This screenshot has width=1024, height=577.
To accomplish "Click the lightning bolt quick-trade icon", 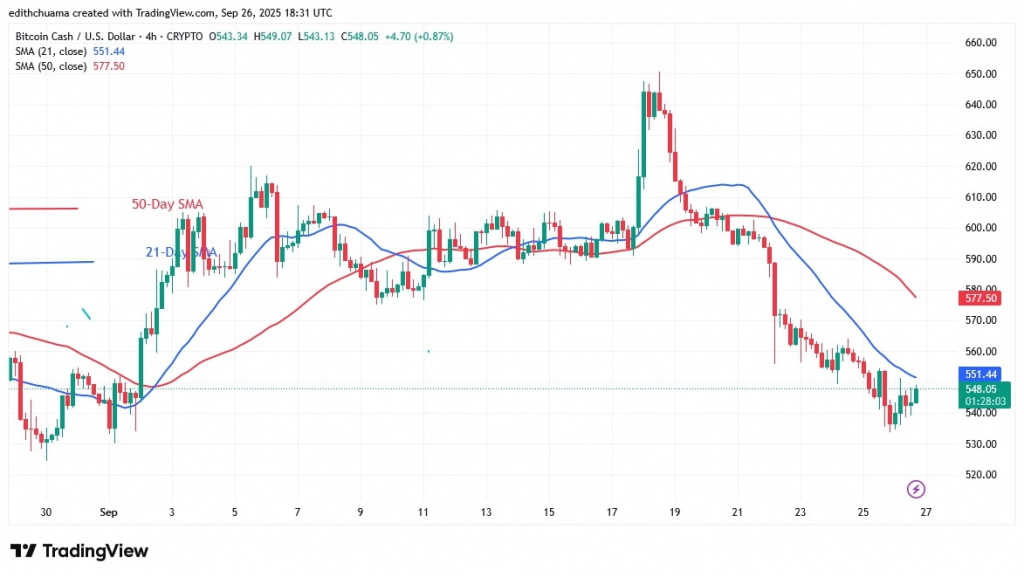I will (915, 489).
